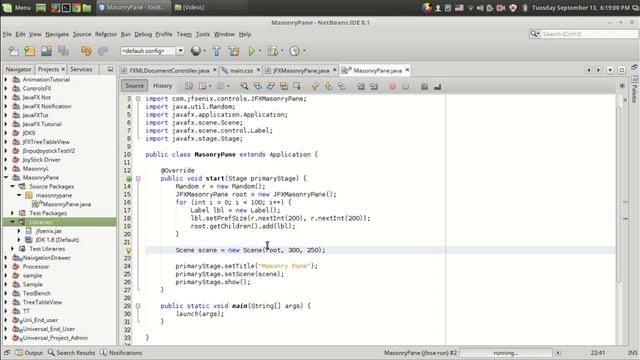The width and height of the screenshot is (640, 360).
Task: Click the New Project toolbar icon
Action: [30, 51]
